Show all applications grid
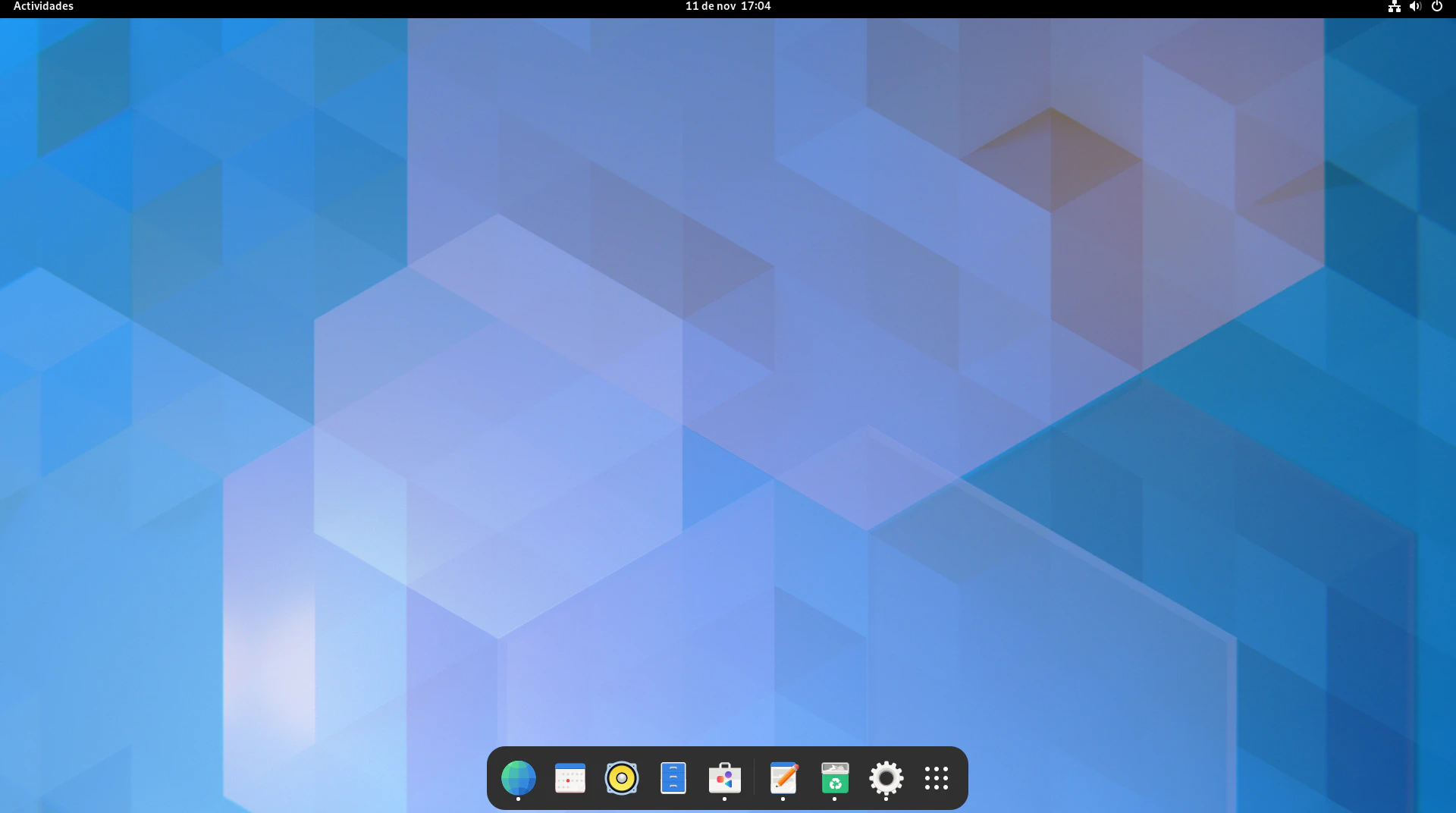The width and height of the screenshot is (1456, 813). pyautogui.click(x=937, y=777)
